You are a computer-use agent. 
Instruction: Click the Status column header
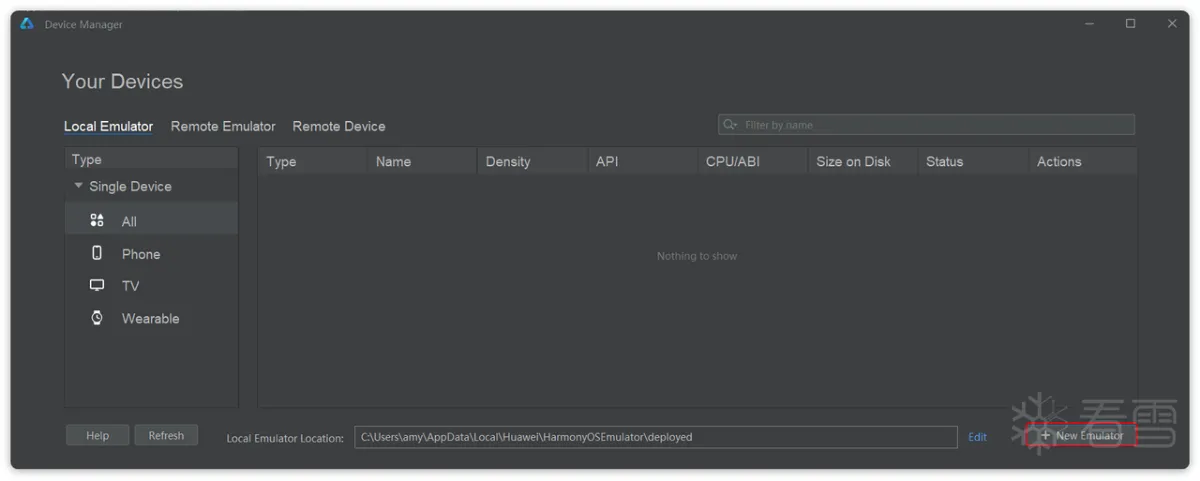click(x=972, y=161)
